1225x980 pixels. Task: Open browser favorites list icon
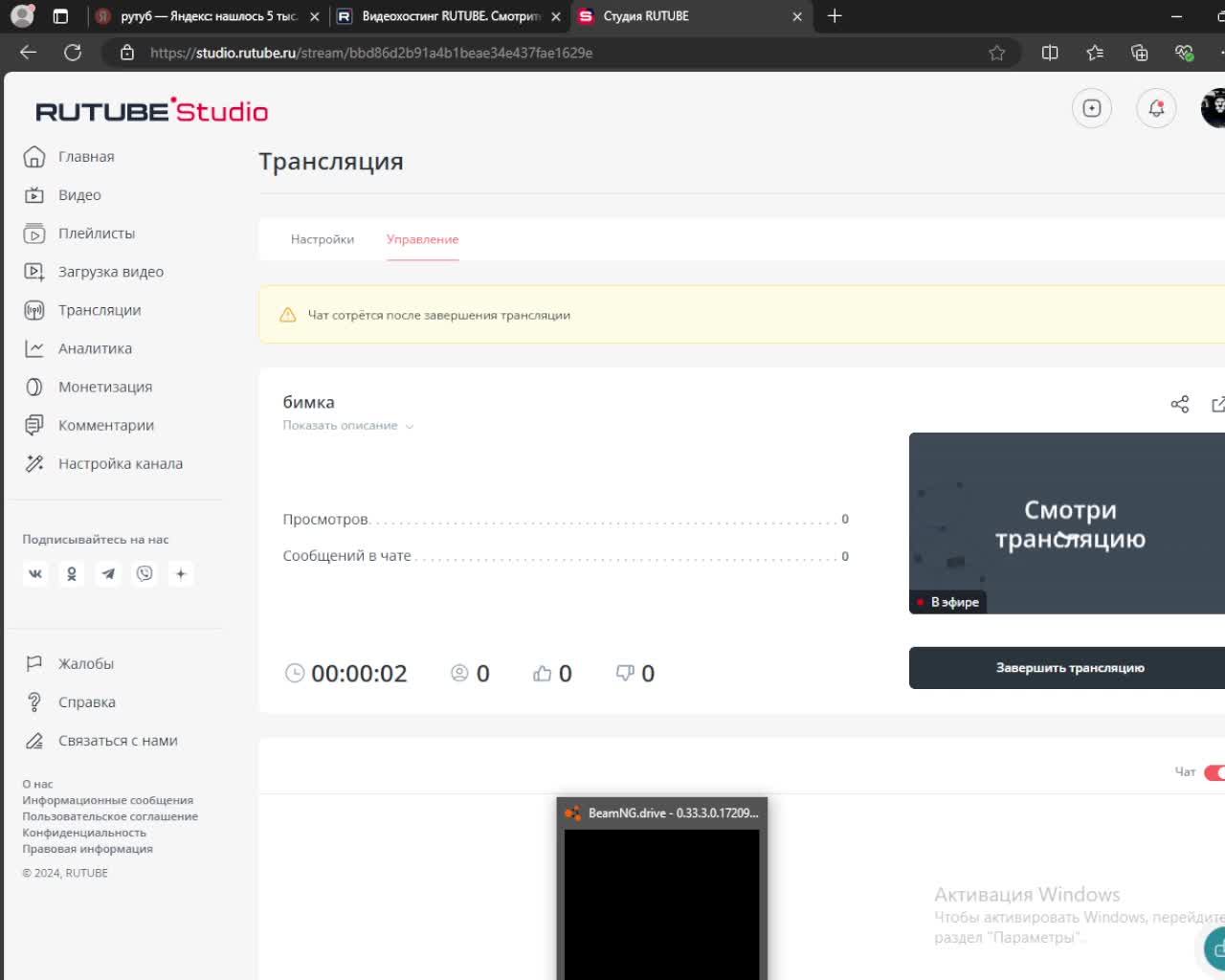pos(1095,53)
